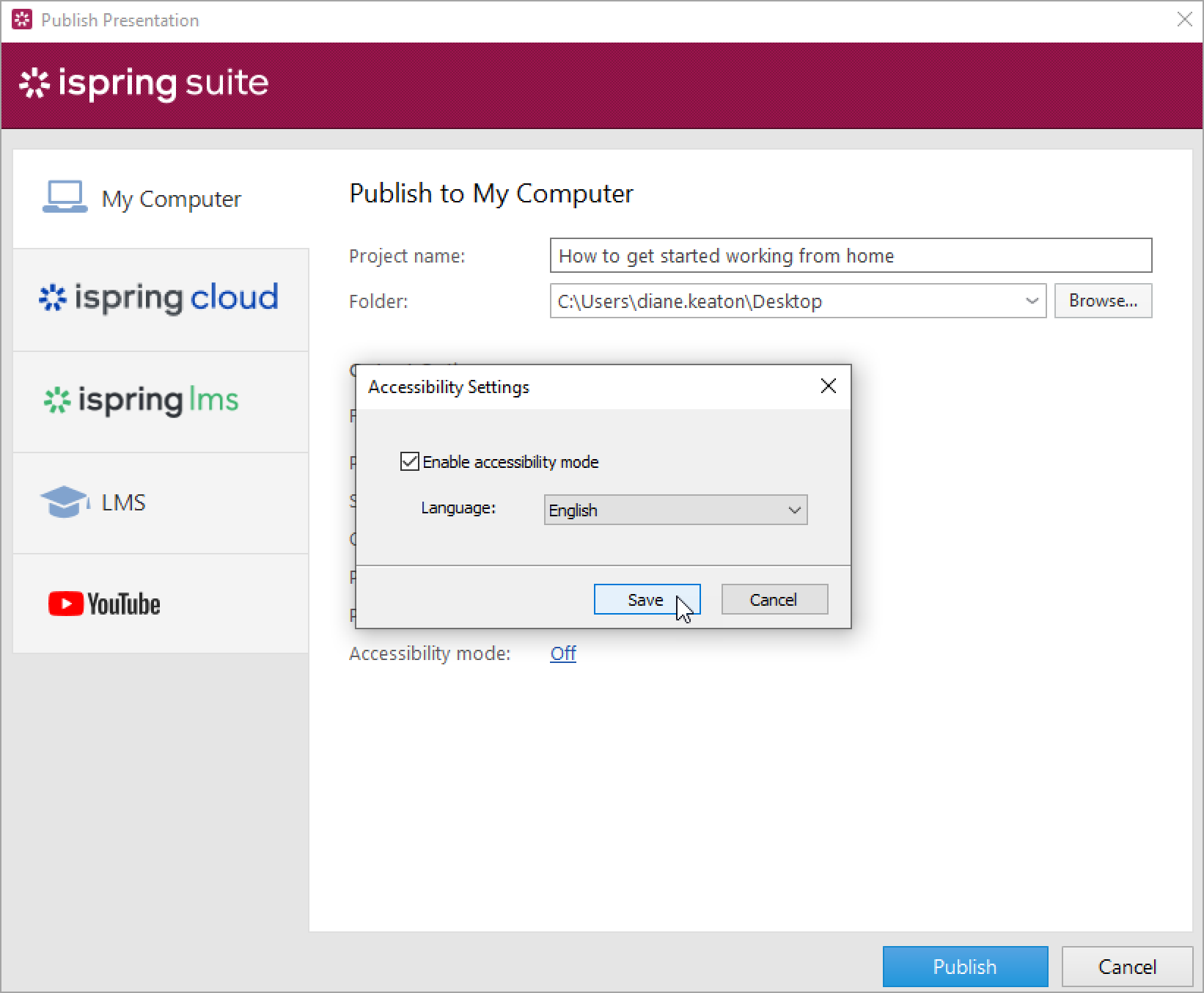
Task: Click the iSpring app icon in title bar
Action: (22, 20)
